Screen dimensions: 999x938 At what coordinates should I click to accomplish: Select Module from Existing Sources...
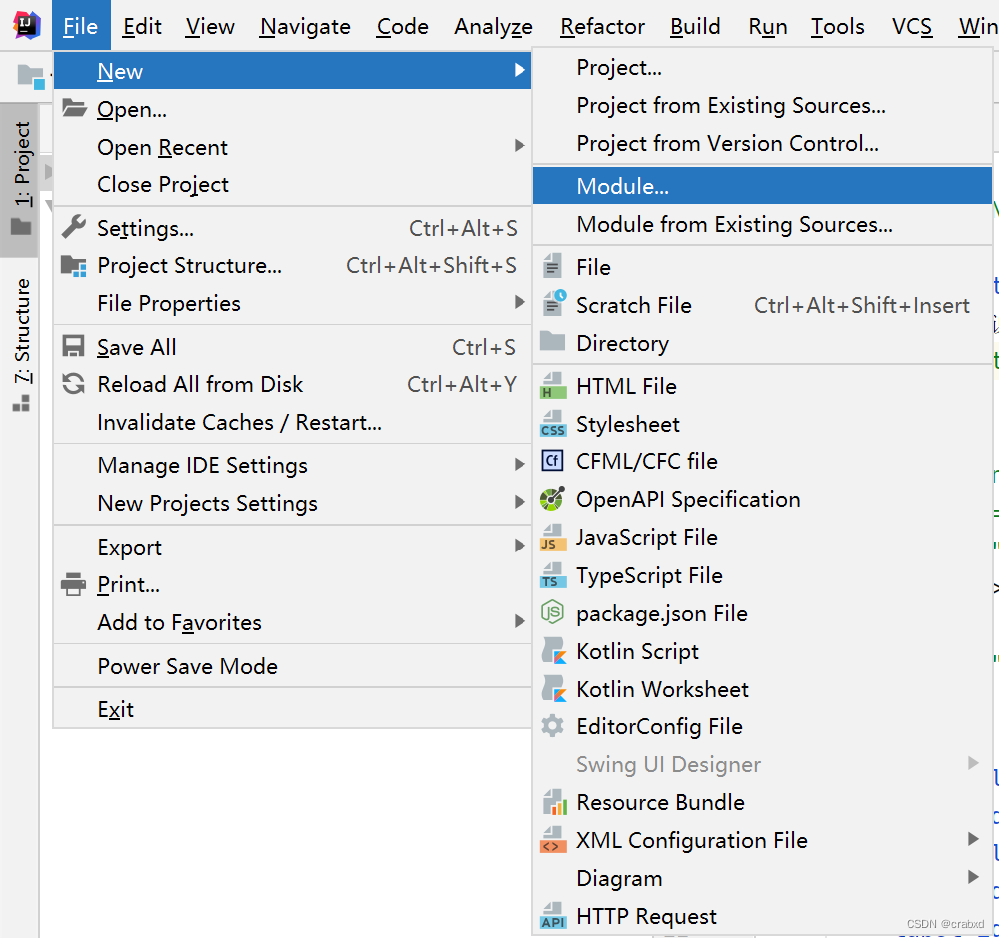pos(762,224)
